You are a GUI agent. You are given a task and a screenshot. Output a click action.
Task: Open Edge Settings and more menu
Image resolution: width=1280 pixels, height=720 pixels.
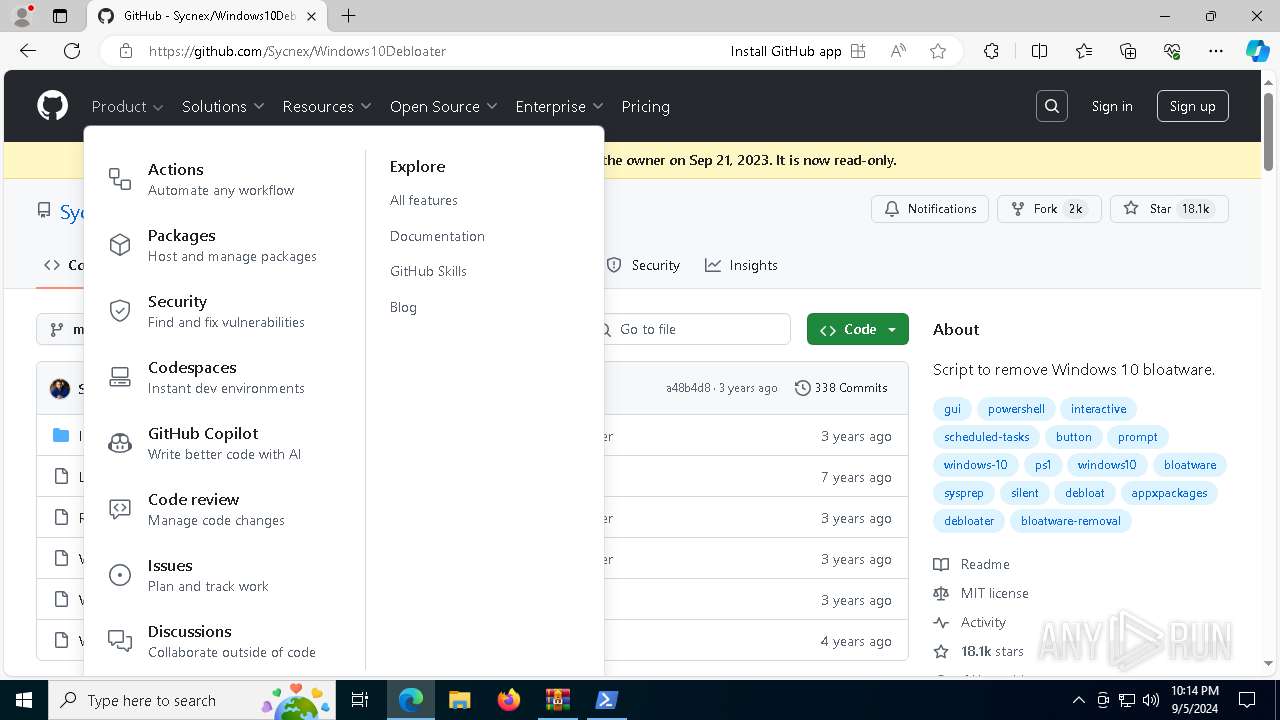1216,51
